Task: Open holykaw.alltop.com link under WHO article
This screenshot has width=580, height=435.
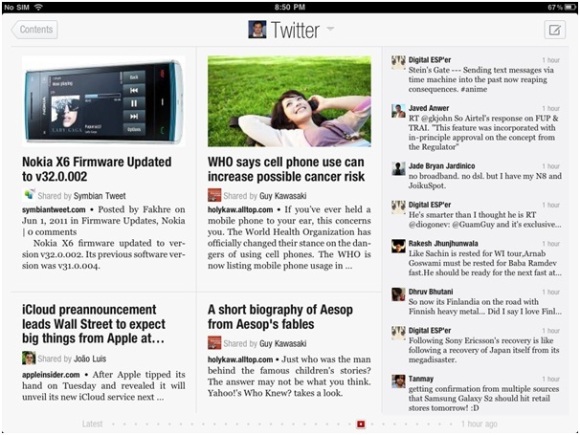Action: (x=240, y=210)
